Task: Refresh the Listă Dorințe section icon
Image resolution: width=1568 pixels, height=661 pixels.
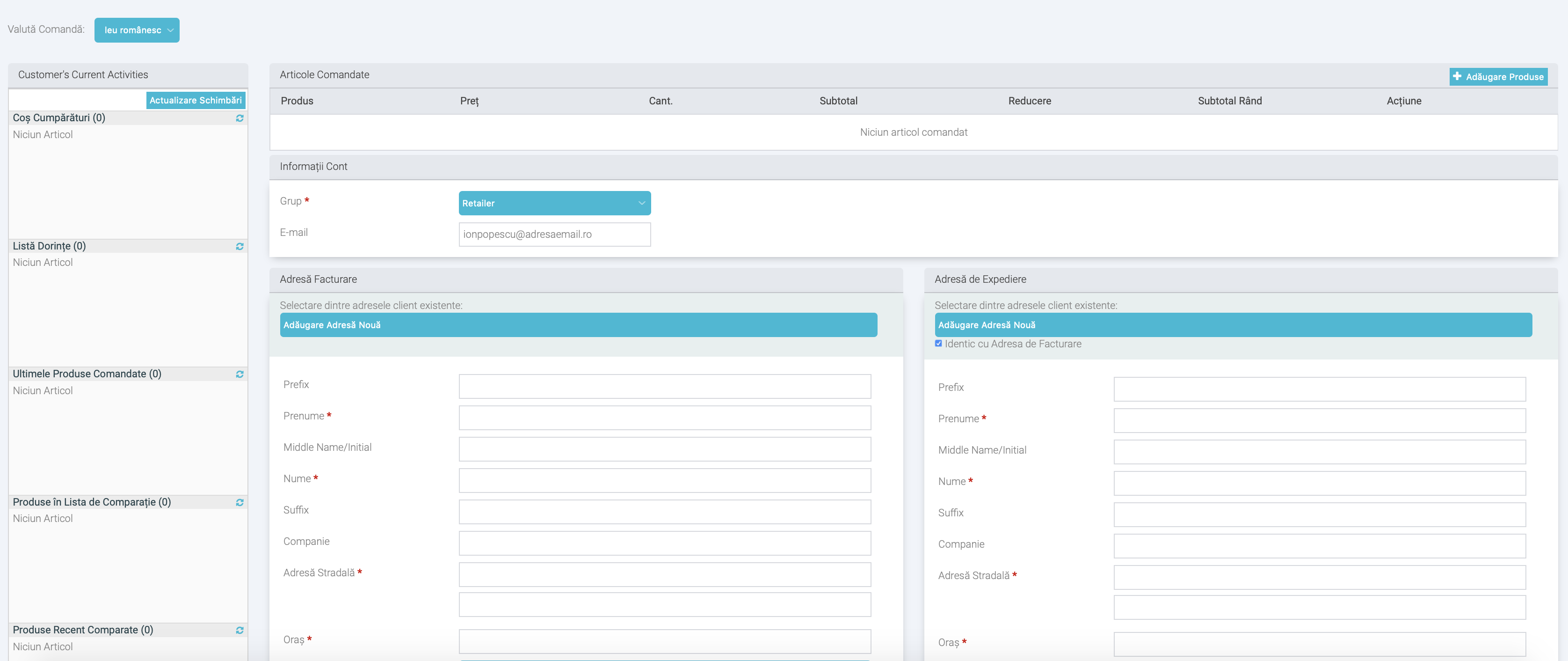Action: click(x=240, y=246)
